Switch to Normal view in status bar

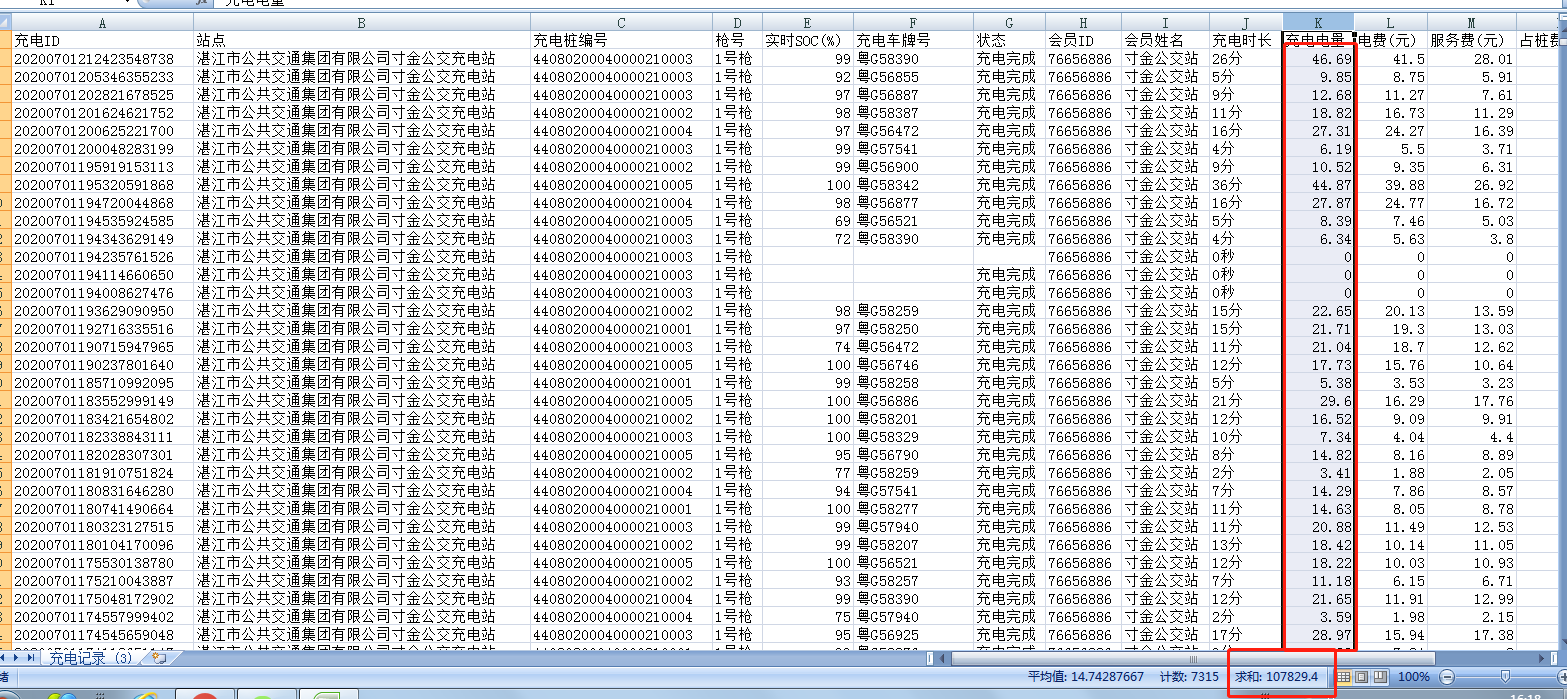tap(1344, 677)
